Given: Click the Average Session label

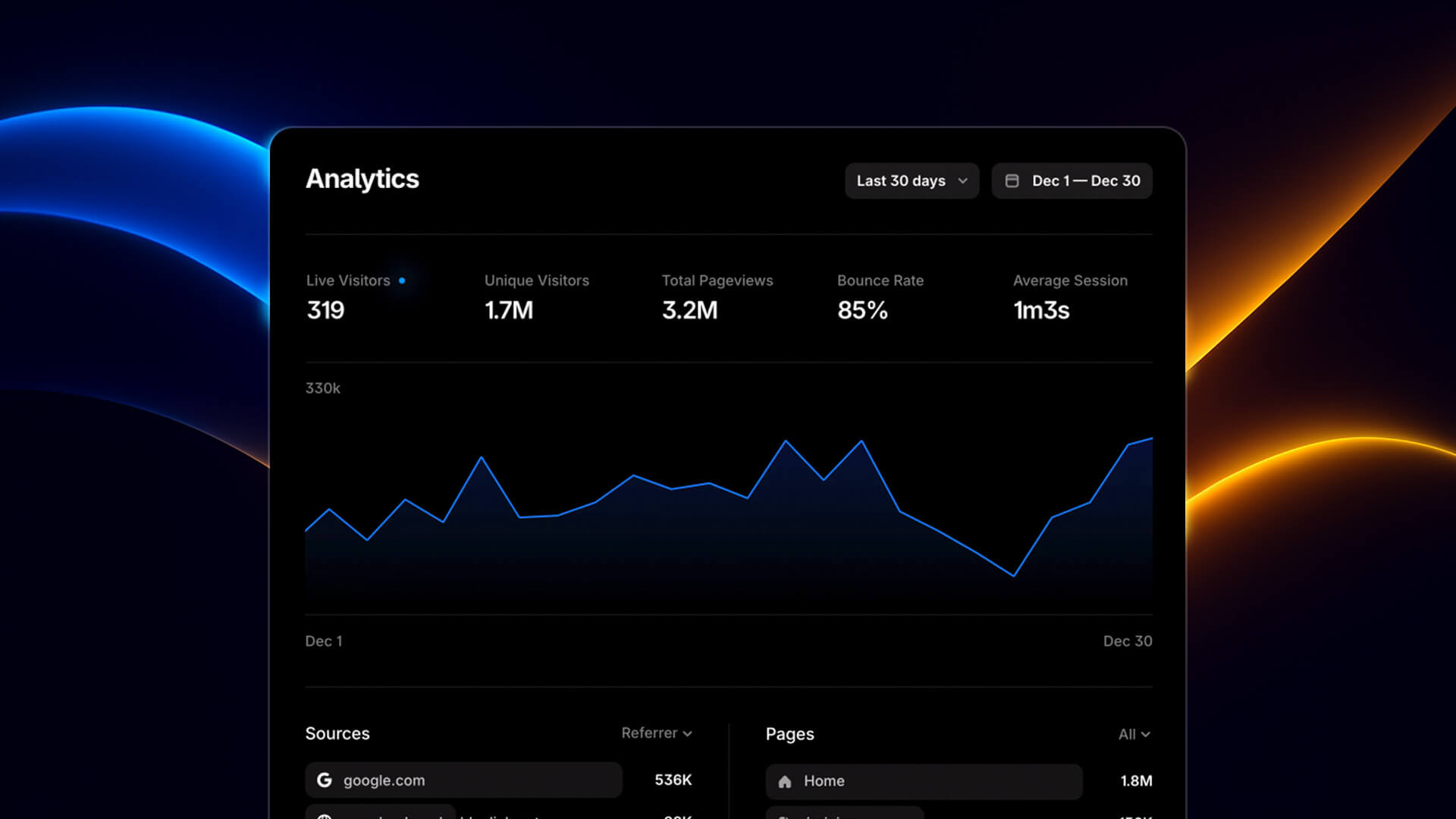Looking at the screenshot, I should pyautogui.click(x=1071, y=281).
